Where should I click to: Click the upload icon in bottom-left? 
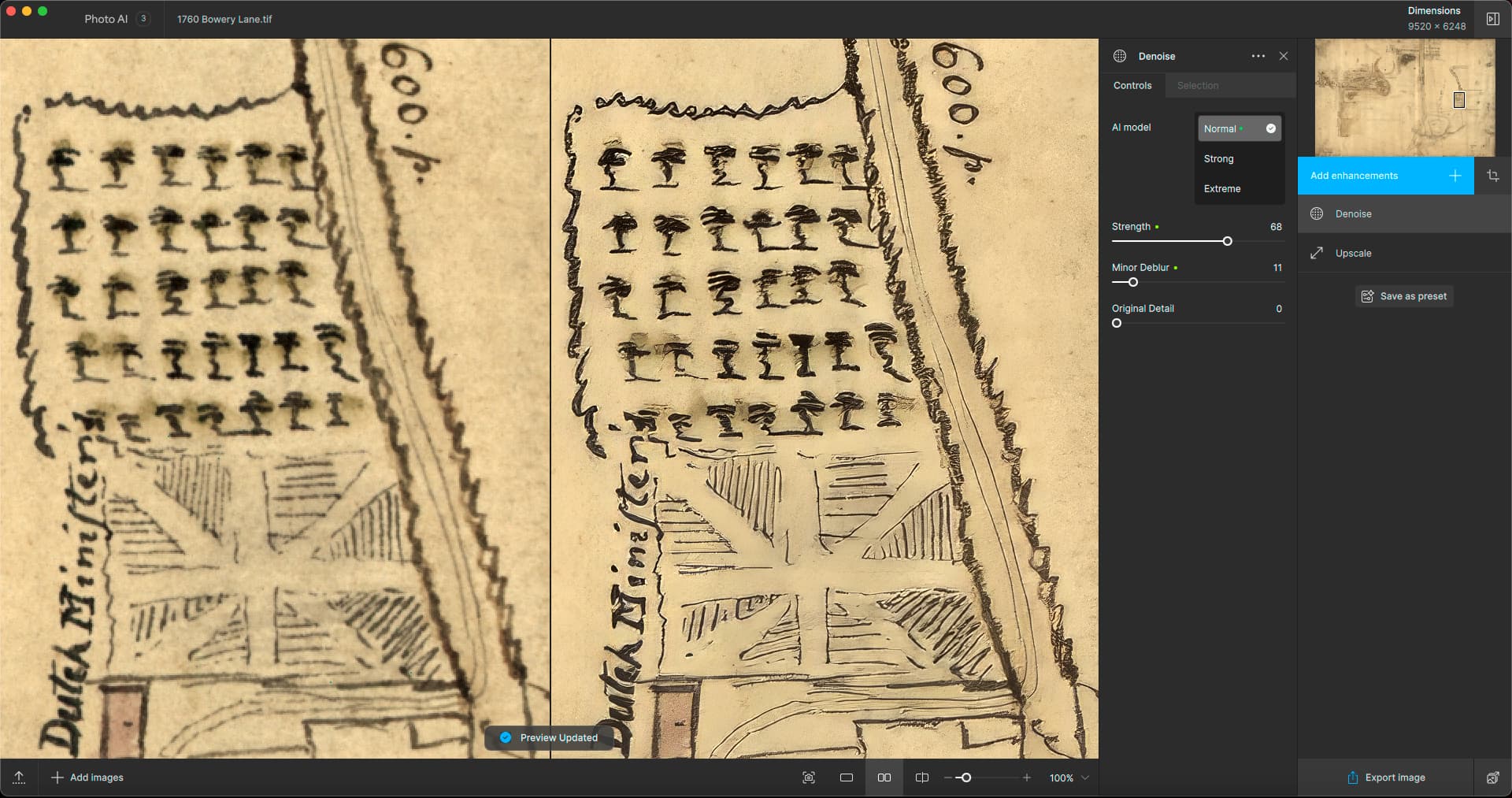(19, 778)
